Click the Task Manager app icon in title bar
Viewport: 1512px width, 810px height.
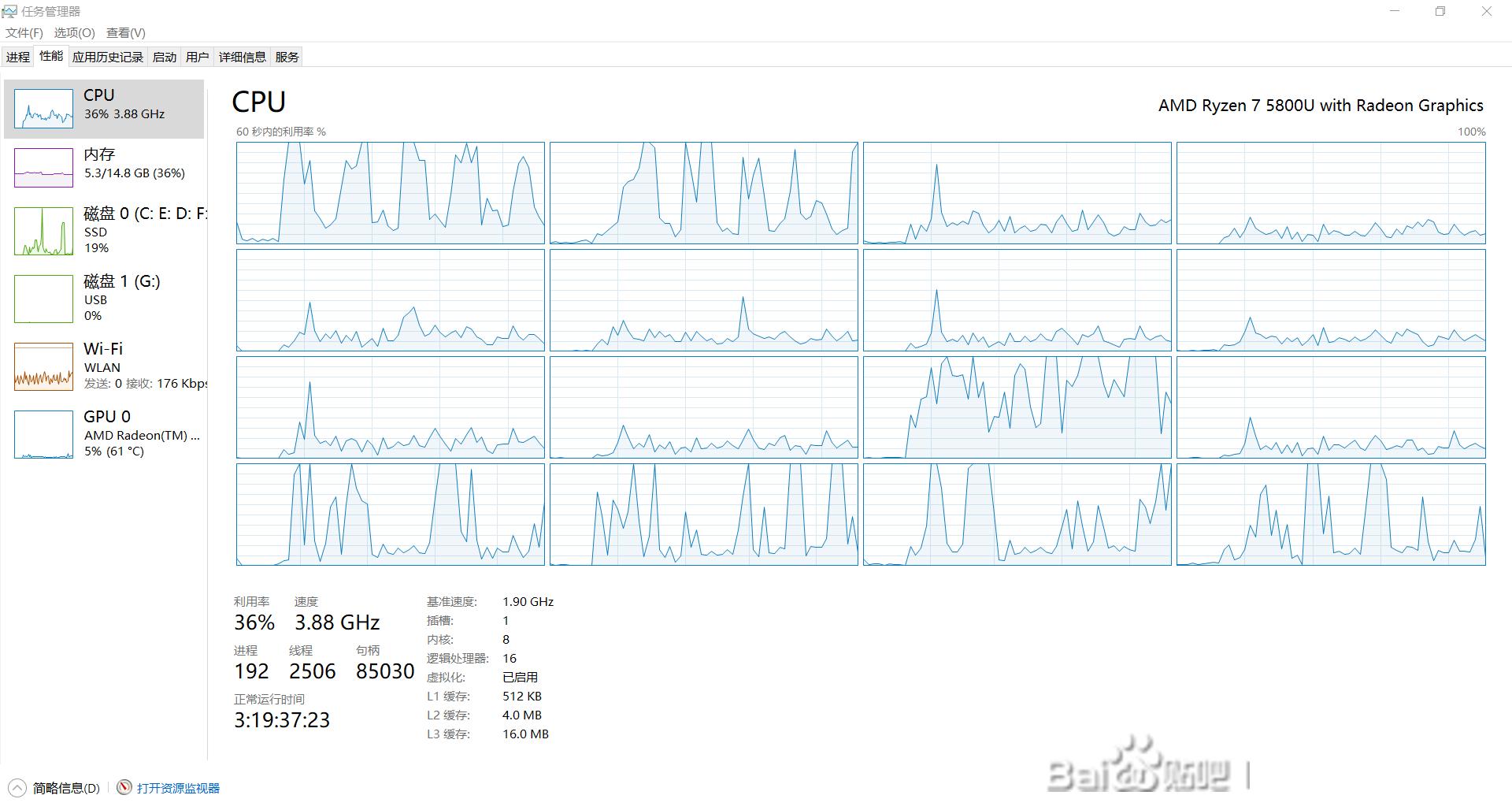[9, 11]
